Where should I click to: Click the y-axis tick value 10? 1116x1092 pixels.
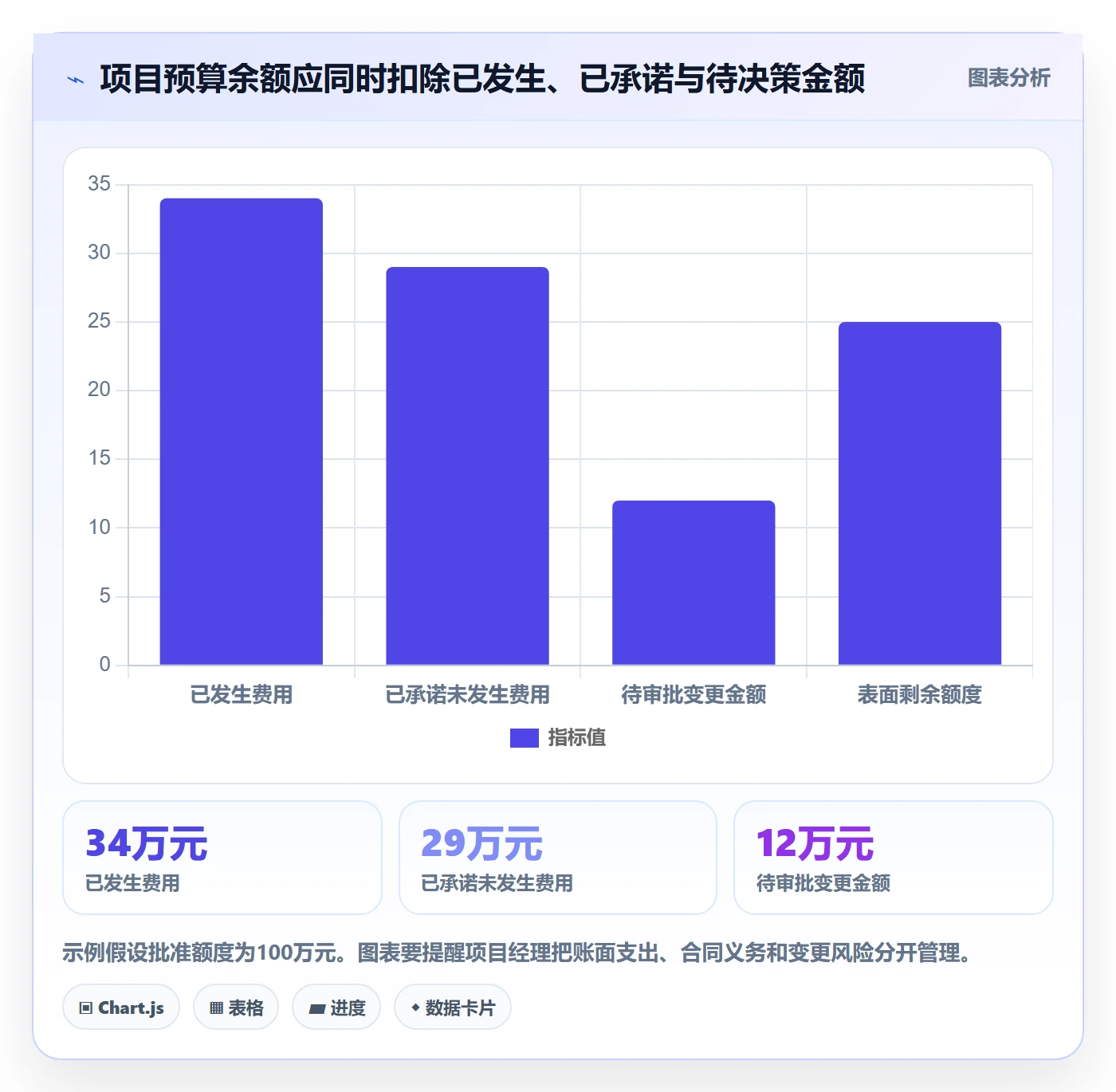pyautogui.click(x=100, y=528)
